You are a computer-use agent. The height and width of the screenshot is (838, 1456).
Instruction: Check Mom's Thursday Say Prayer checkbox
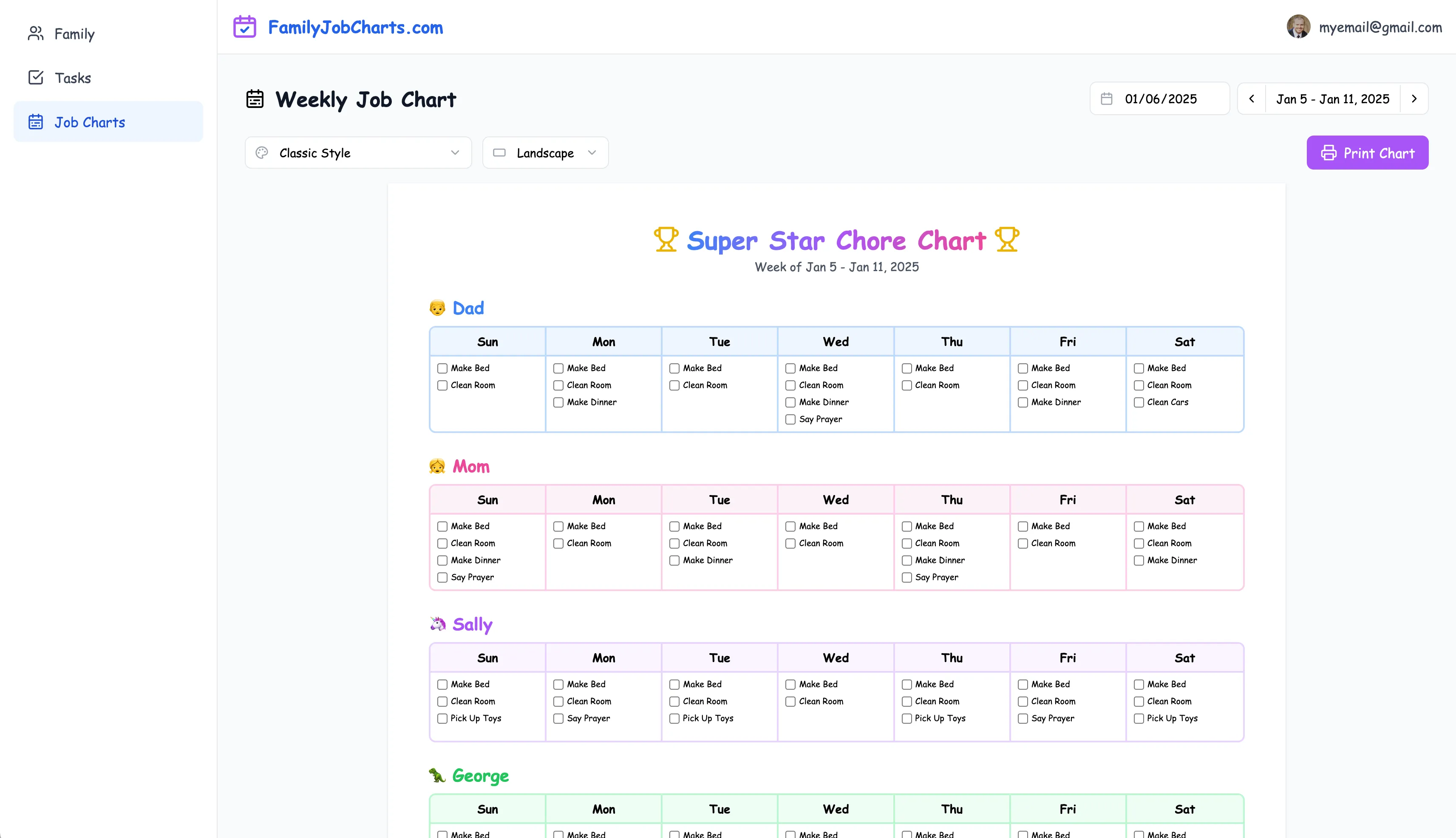[906, 577]
